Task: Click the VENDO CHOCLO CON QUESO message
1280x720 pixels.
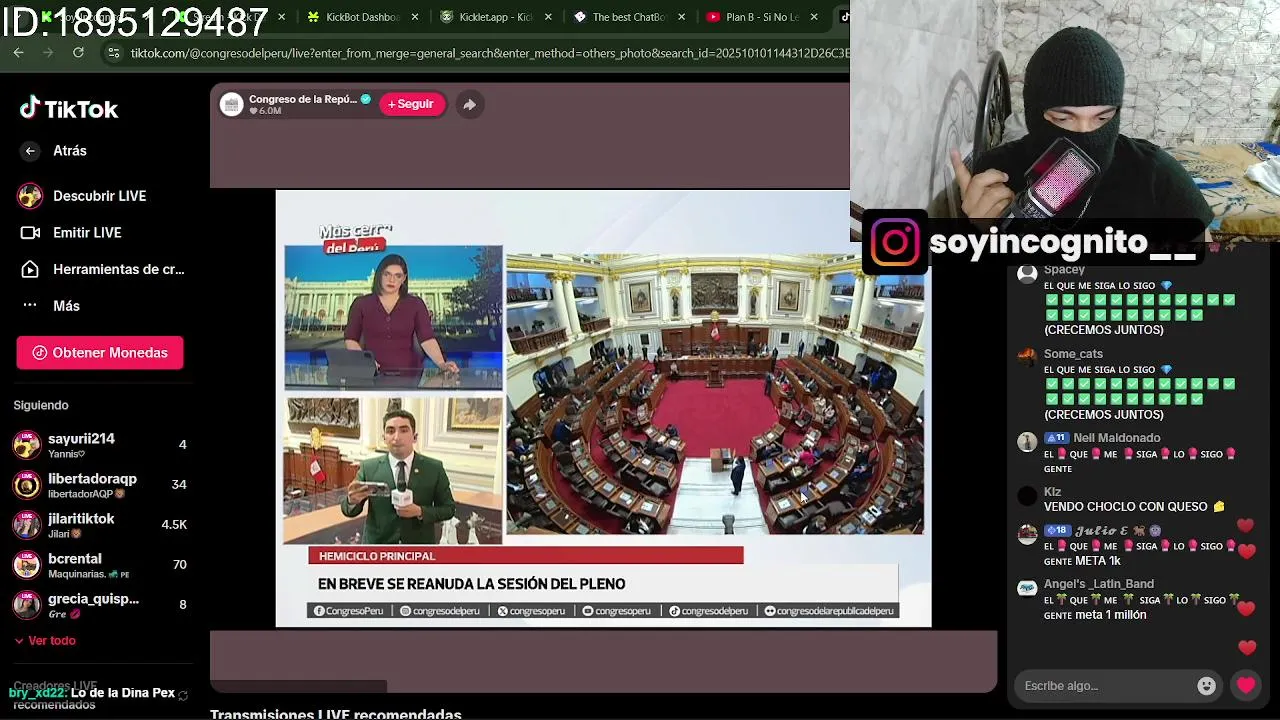Action: point(1134,507)
